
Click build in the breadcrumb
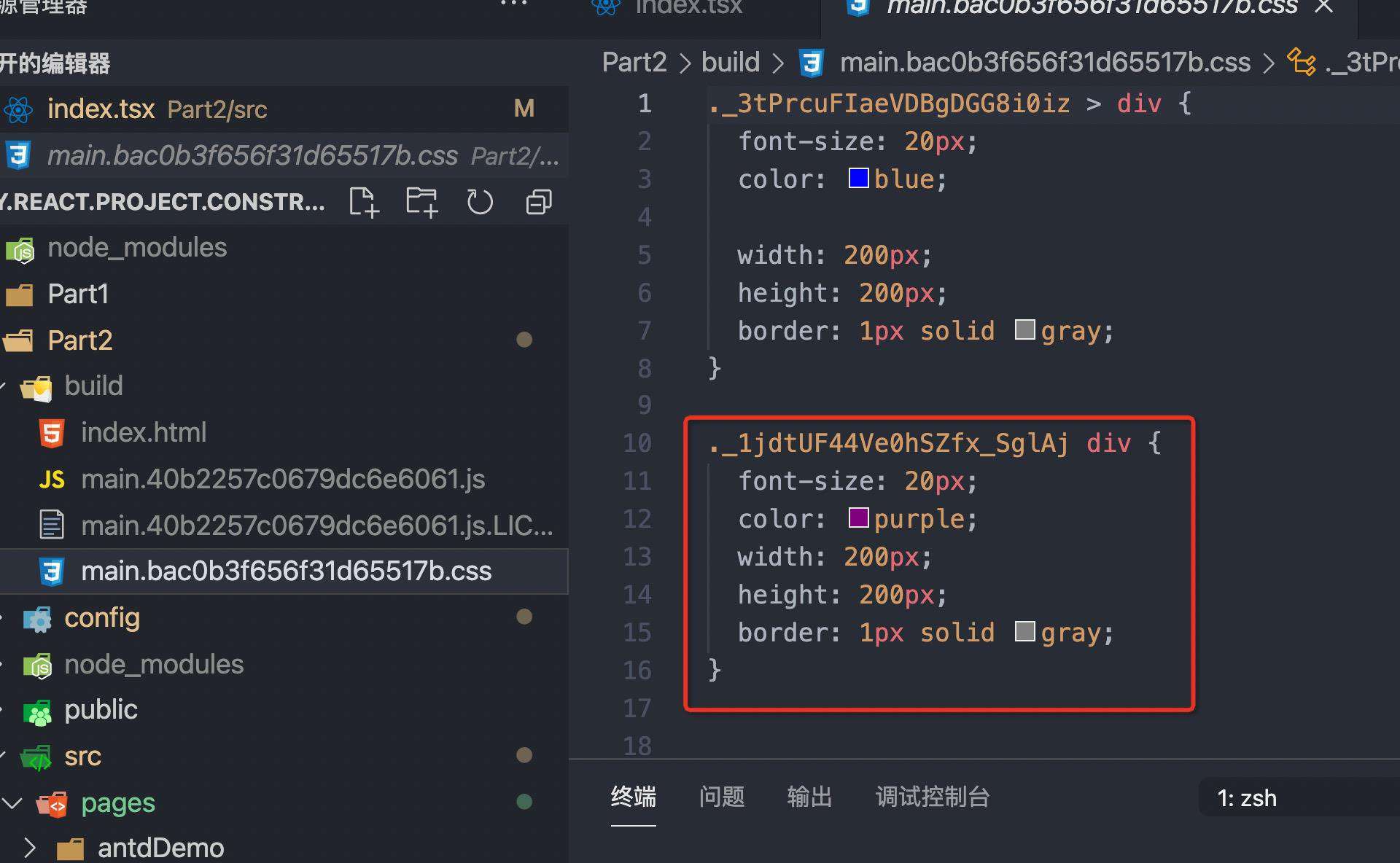pyautogui.click(x=731, y=63)
